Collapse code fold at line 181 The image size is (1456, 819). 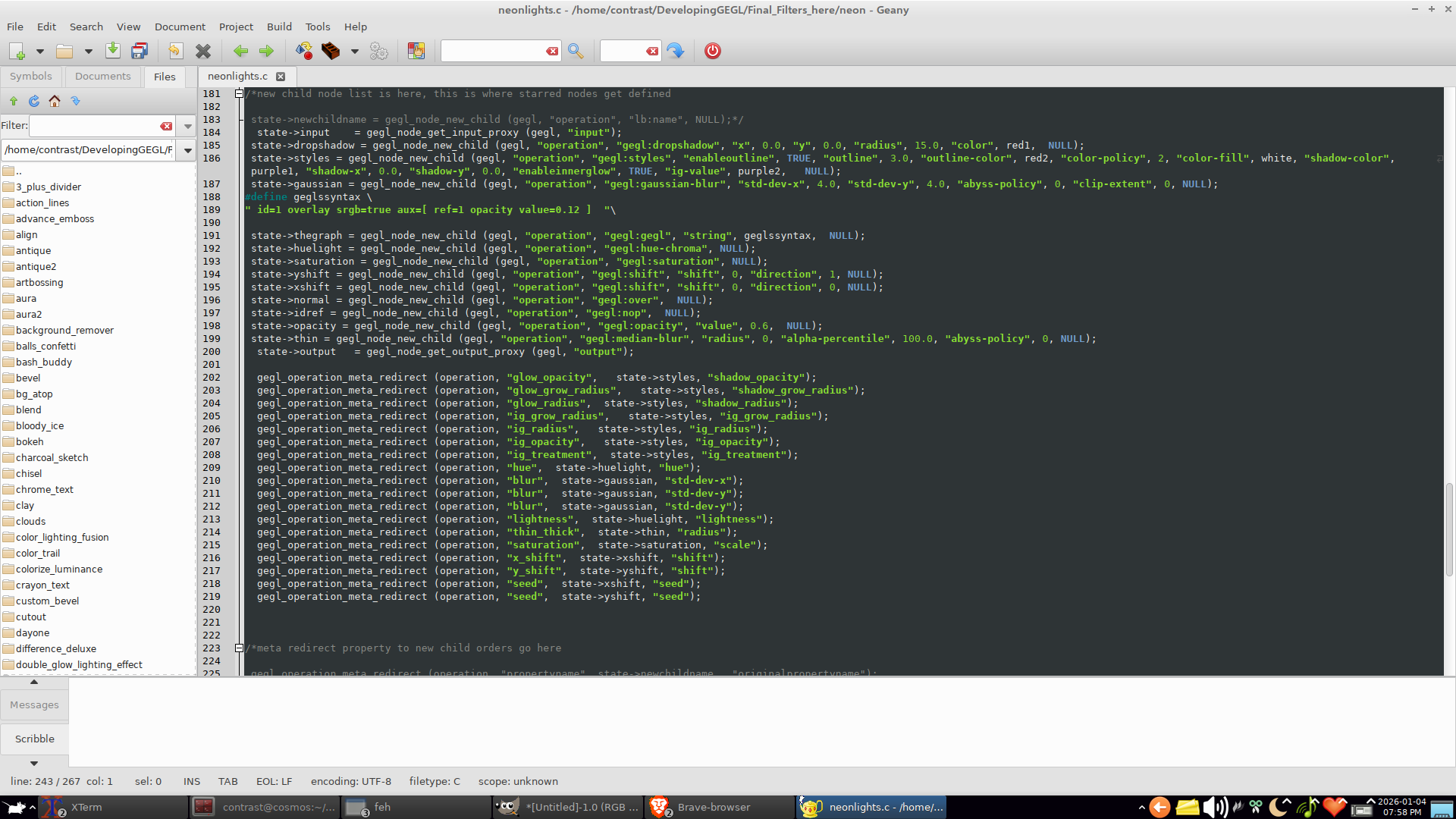pyautogui.click(x=239, y=94)
